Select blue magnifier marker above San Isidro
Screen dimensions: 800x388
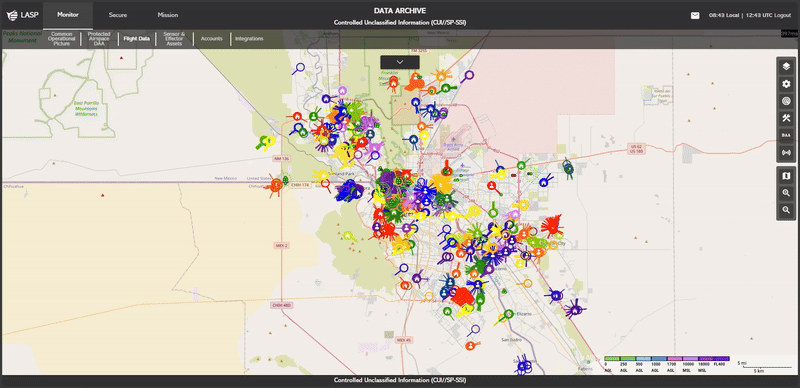(475, 330)
